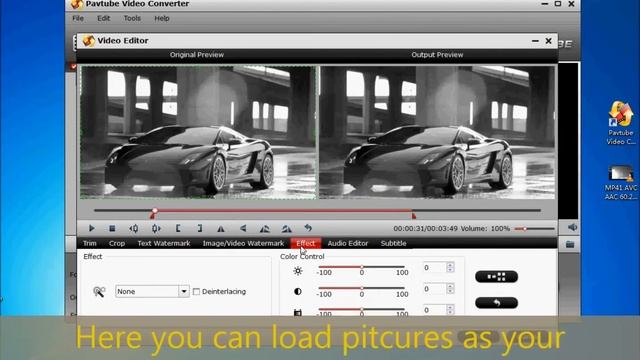Open the File menu
640x360 pixels.
click(x=78, y=18)
